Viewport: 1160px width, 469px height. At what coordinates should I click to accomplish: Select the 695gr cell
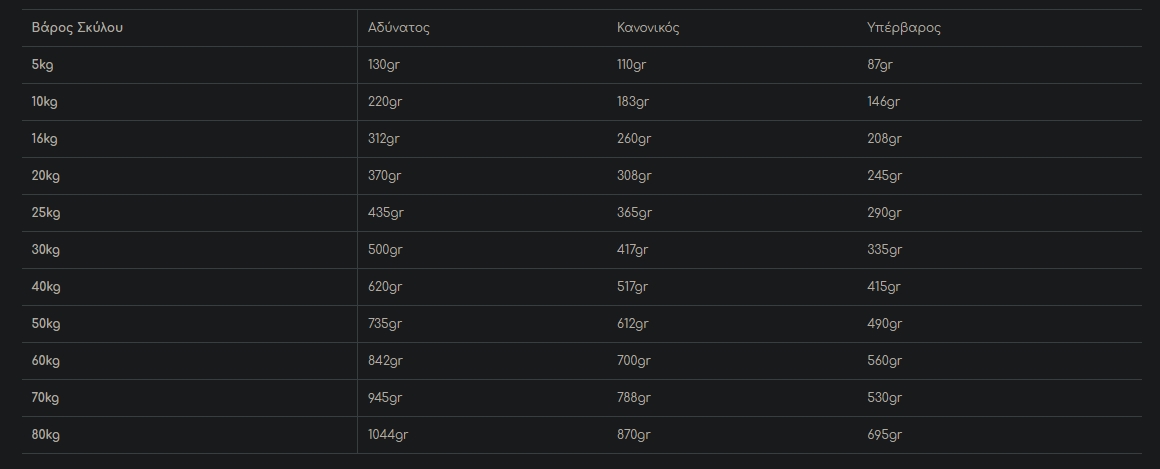[x=884, y=435]
